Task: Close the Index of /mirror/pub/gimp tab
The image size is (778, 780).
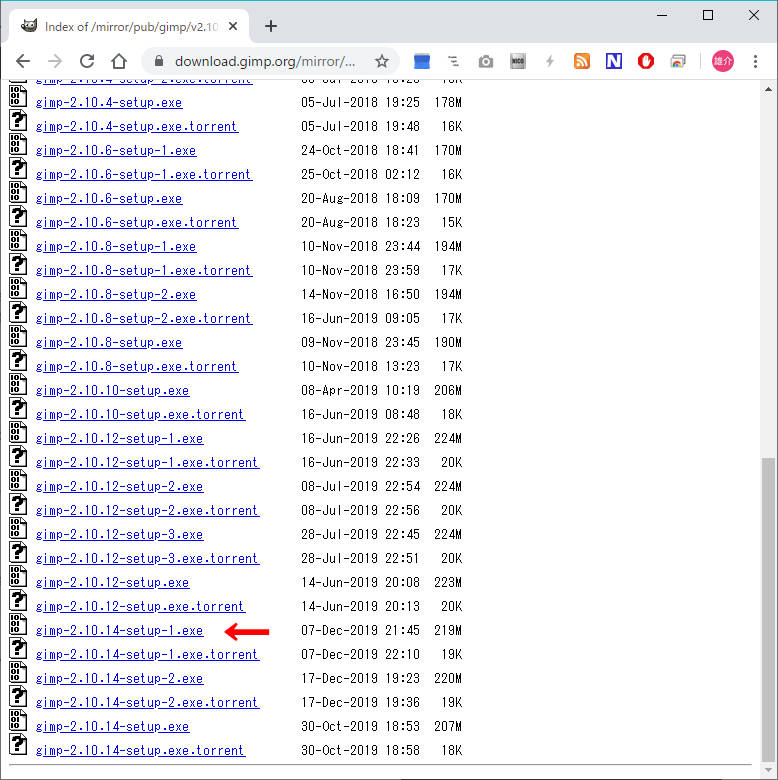Action: [x=233, y=26]
